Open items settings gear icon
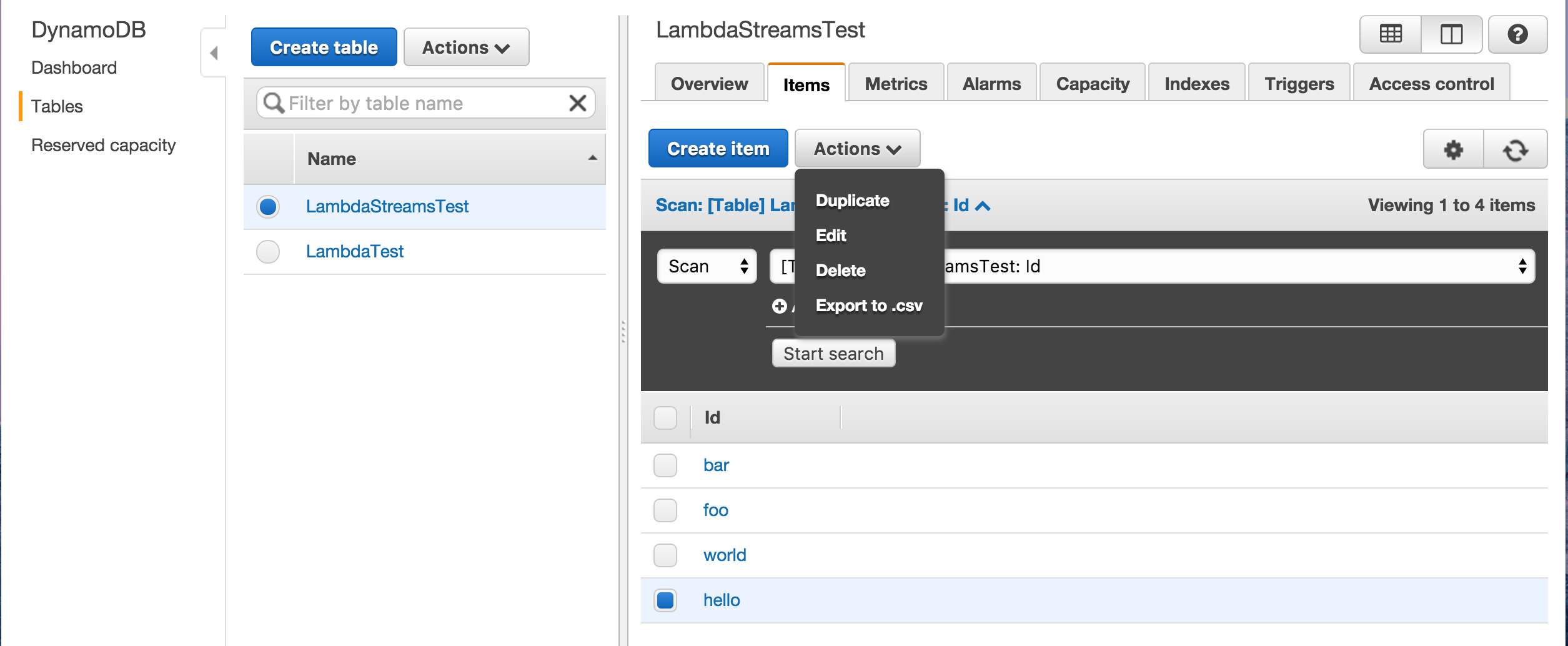Image resolution: width=1568 pixels, height=646 pixels. [1454, 150]
